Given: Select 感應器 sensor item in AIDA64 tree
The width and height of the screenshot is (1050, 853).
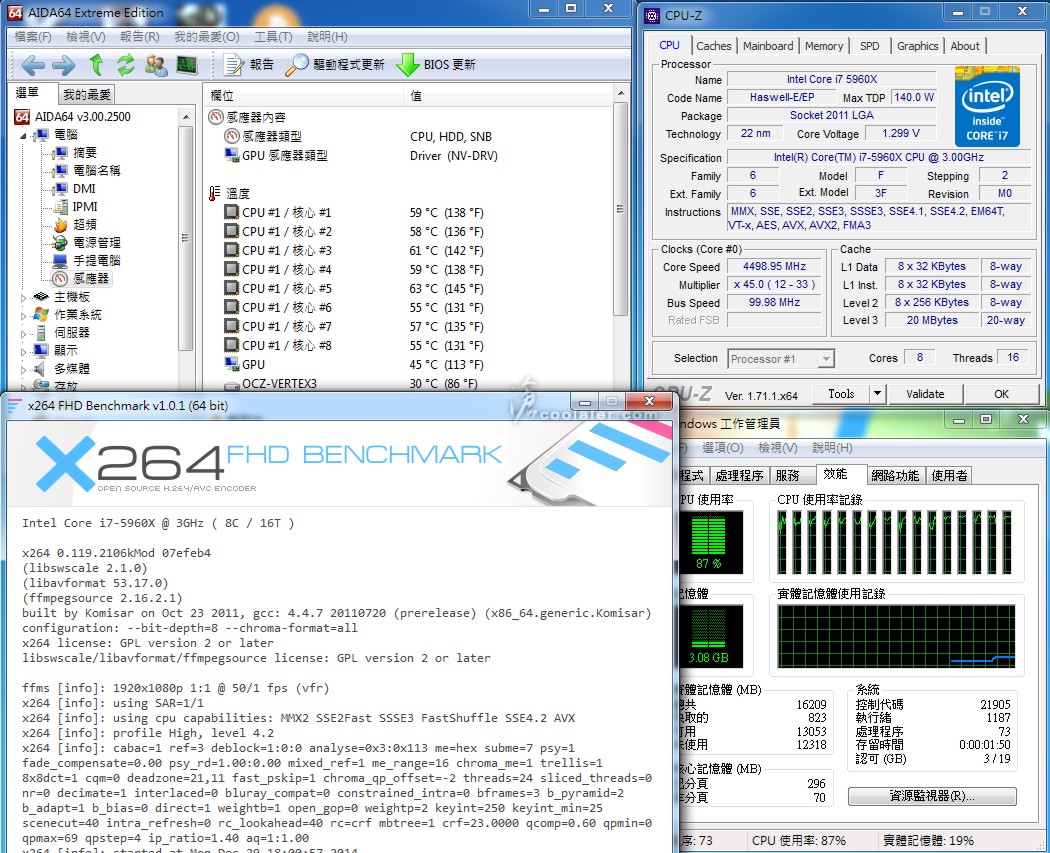Looking at the screenshot, I should (x=90, y=279).
